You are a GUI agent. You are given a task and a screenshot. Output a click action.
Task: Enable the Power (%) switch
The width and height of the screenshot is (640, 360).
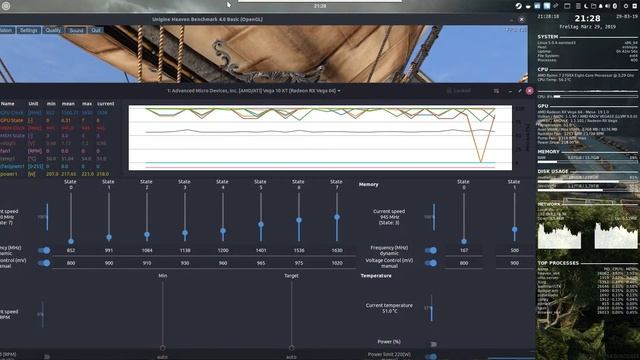[x=433, y=344]
